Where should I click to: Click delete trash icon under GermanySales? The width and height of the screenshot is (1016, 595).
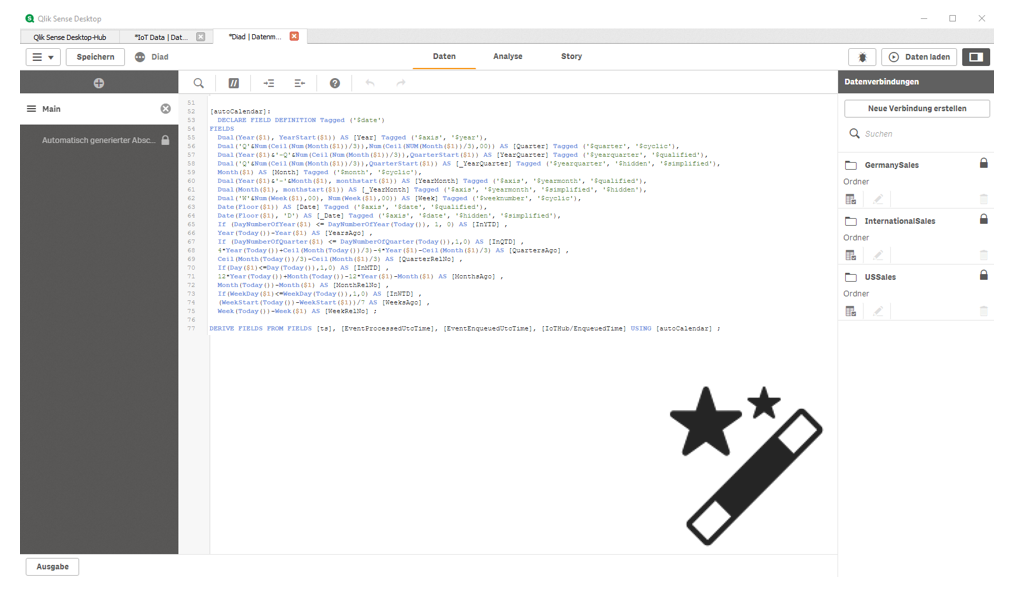point(984,199)
